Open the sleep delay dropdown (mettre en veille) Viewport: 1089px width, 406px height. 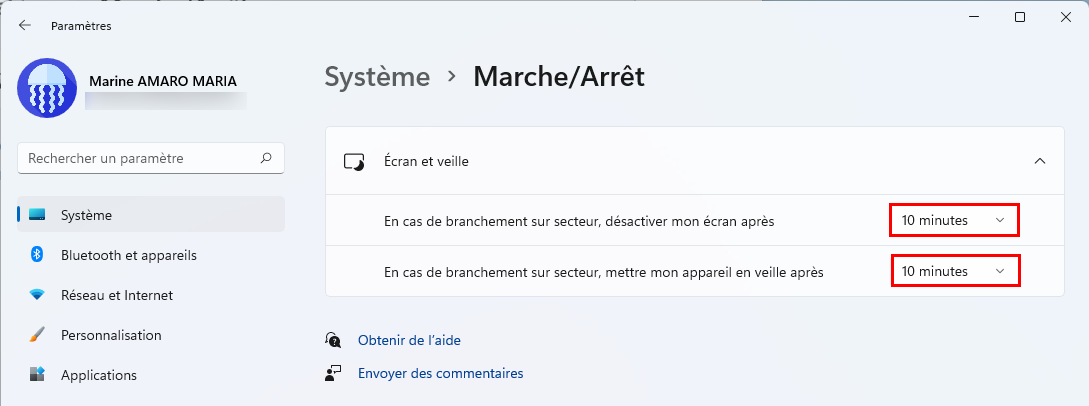[955, 271]
